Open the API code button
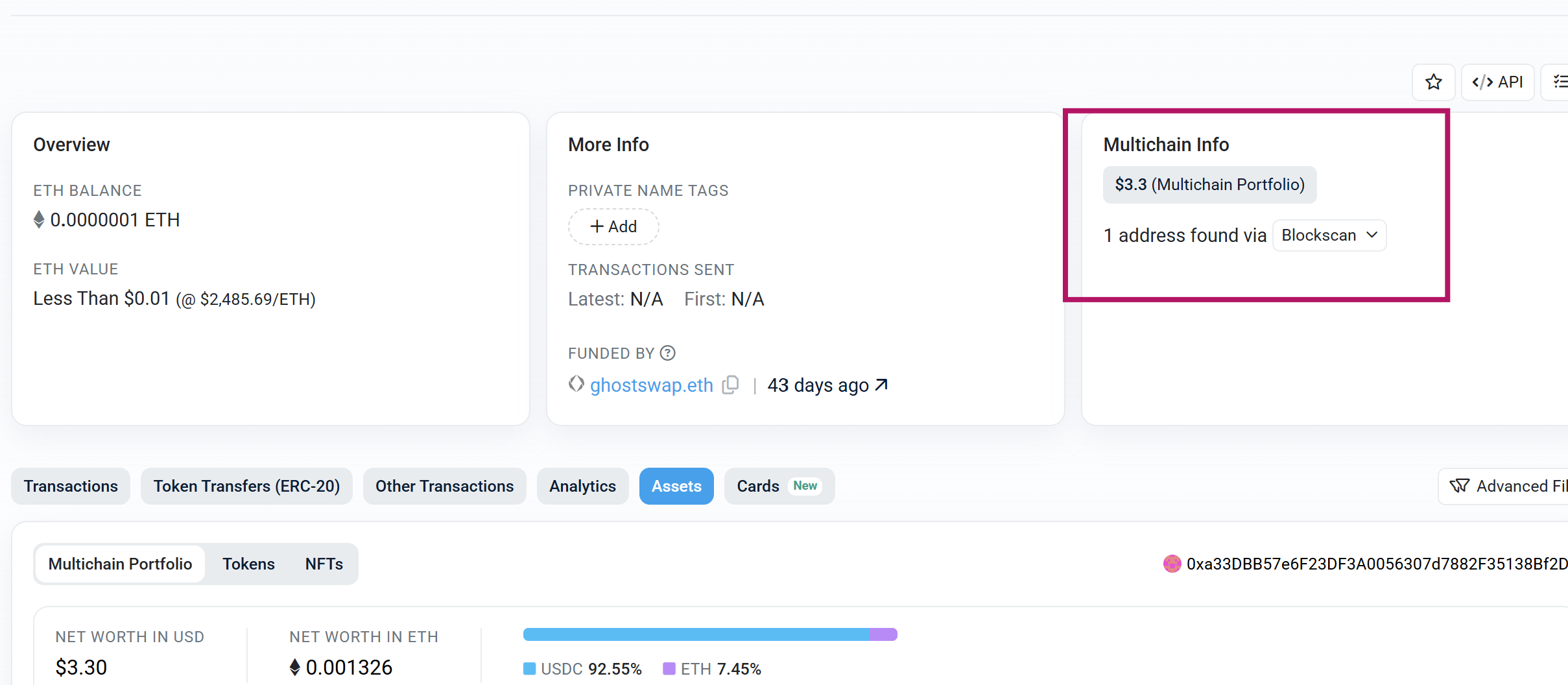Screen dimensions: 1568x685 coord(1497,82)
